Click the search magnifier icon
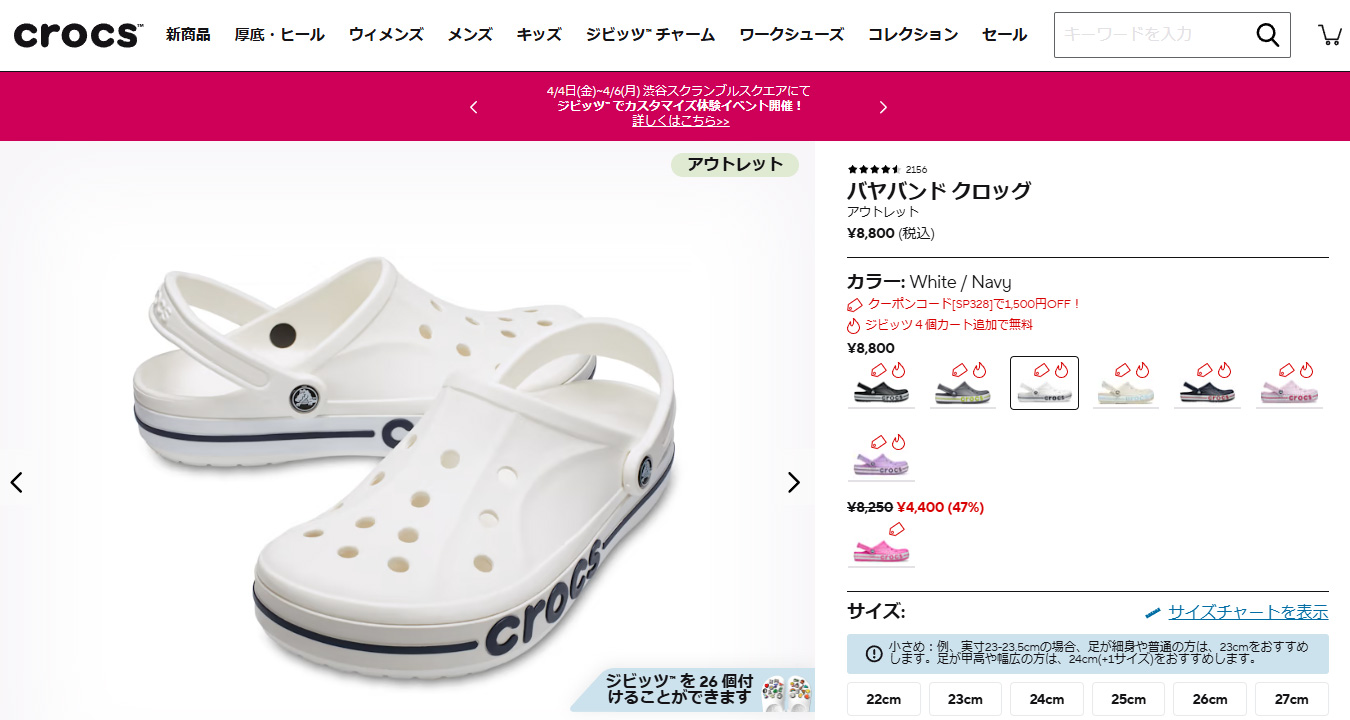The width and height of the screenshot is (1350, 720). (x=1267, y=35)
